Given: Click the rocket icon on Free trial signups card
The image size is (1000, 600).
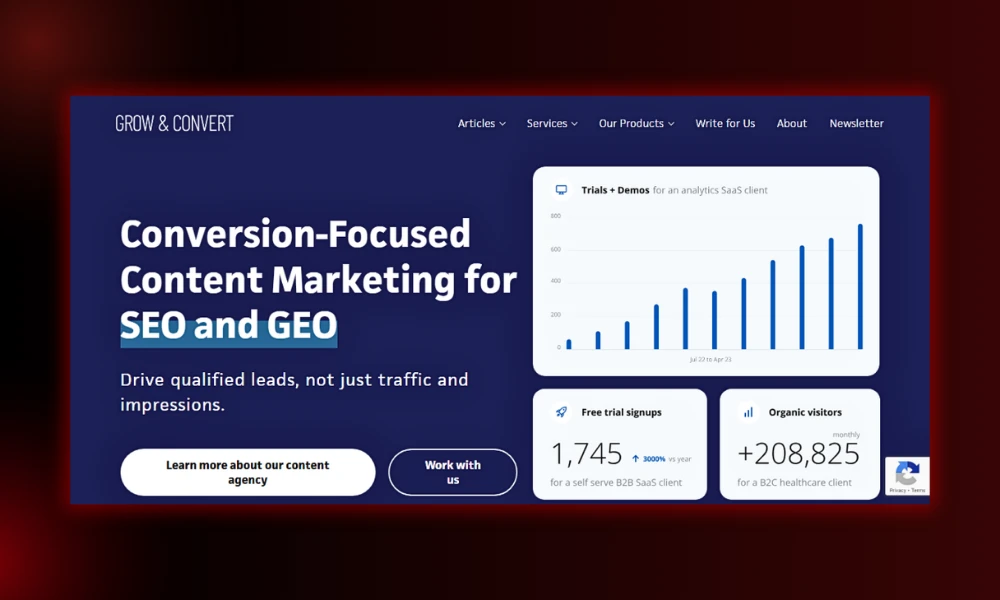Looking at the screenshot, I should coord(560,410).
